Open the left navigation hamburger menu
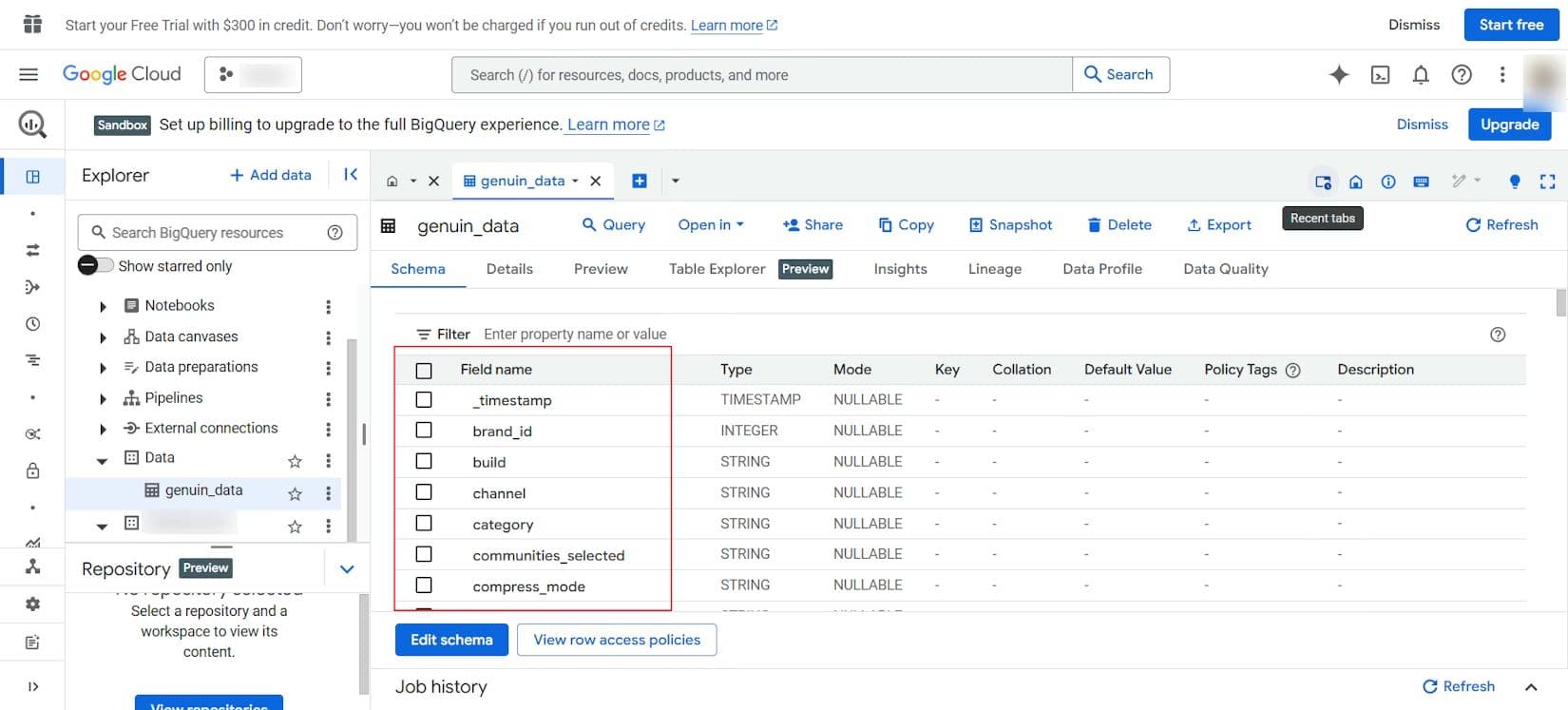This screenshot has height=710, width=1568. [29, 74]
